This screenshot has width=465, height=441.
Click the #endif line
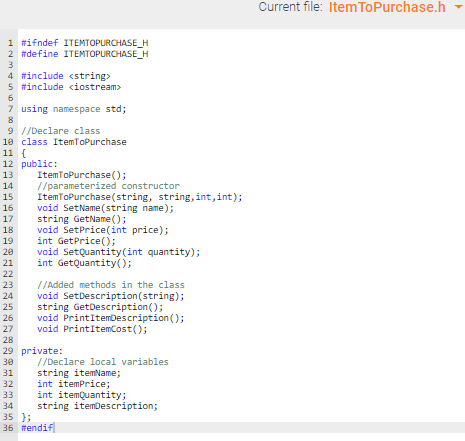(37, 428)
